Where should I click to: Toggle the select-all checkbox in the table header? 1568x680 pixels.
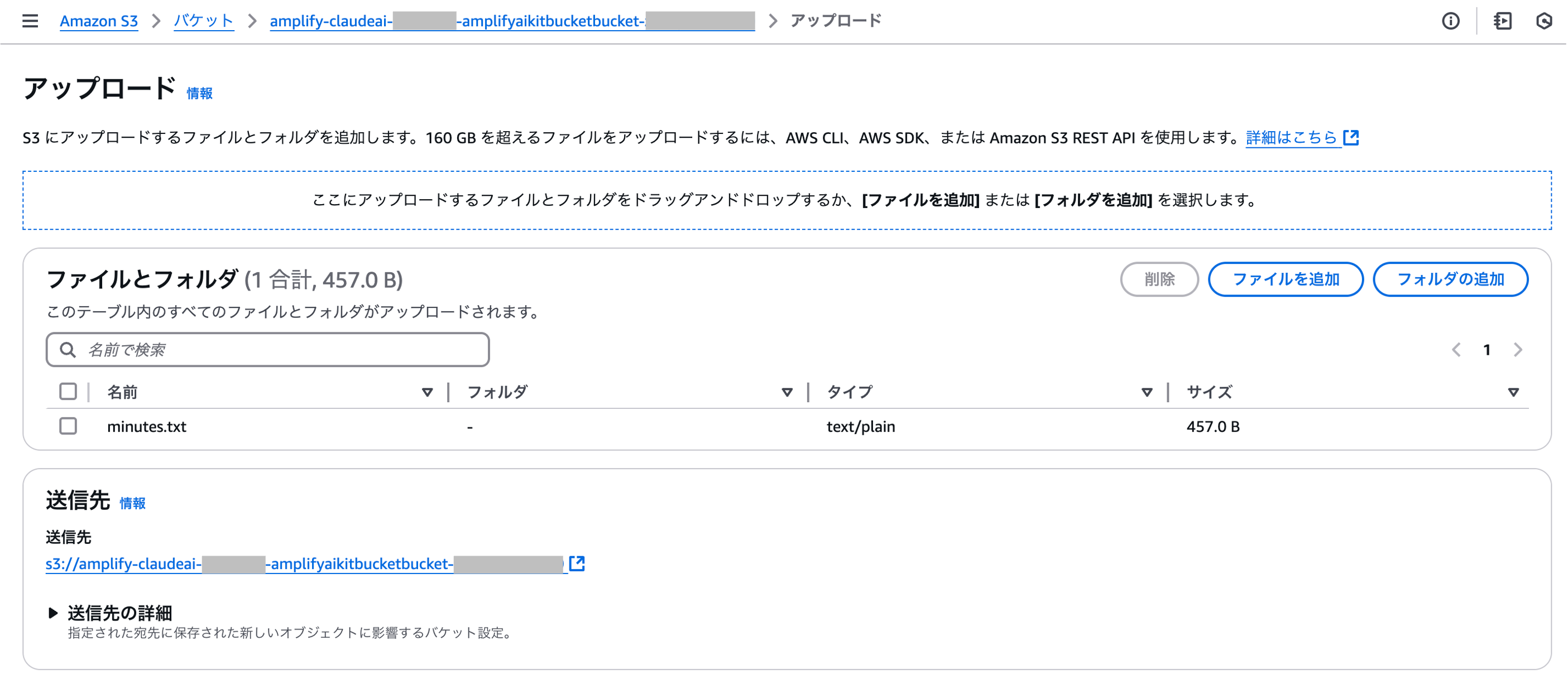(68, 391)
